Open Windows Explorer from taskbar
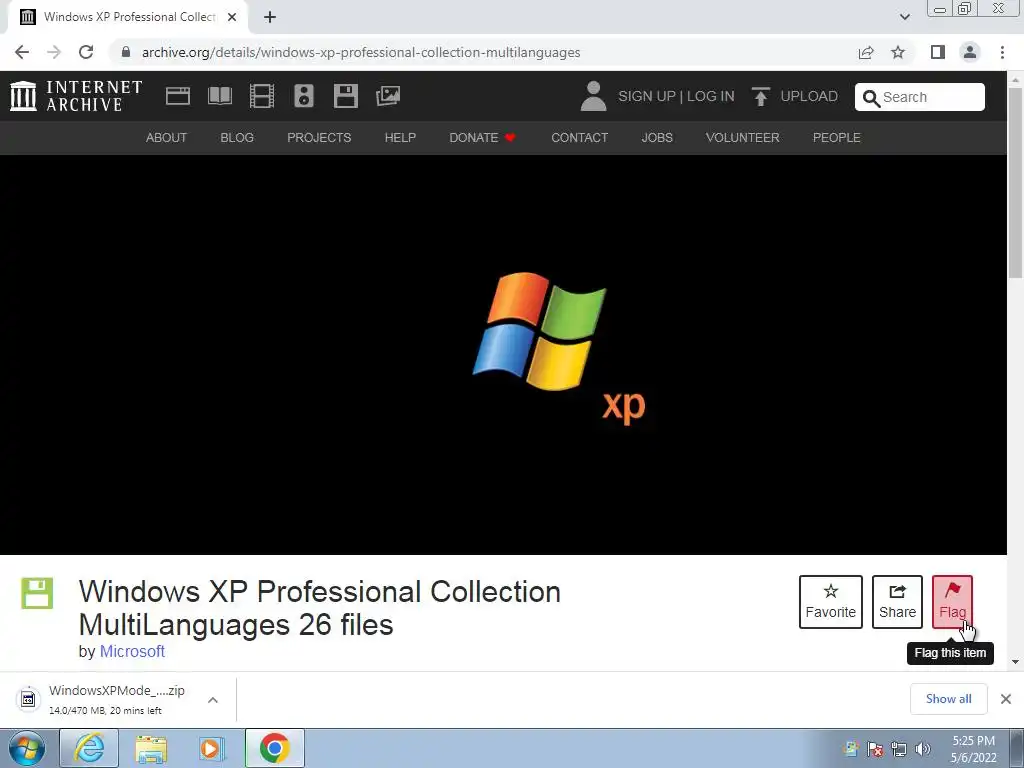The height and width of the screenshot is (768, 1024). pos(152,748)
